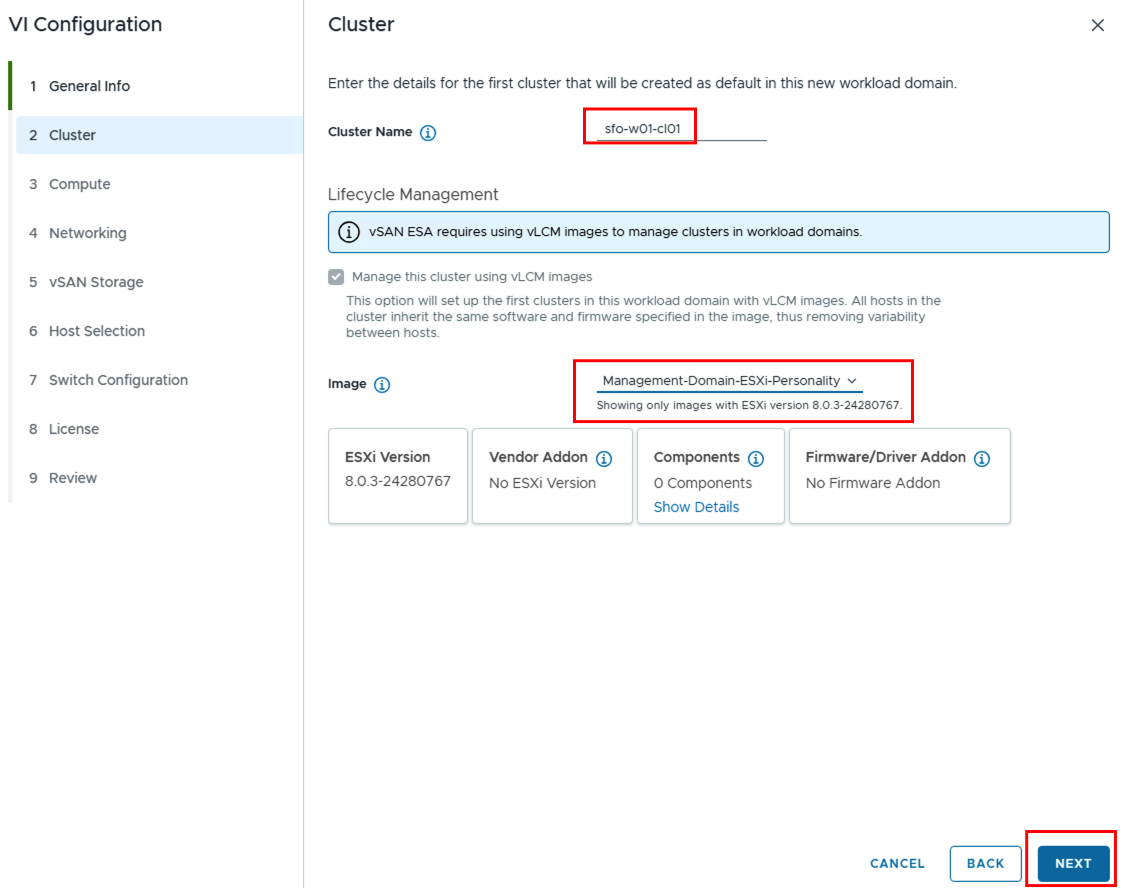1124x888 pixels.
Task: Go BACK to the previous step
Action: (x=985, y=863)
